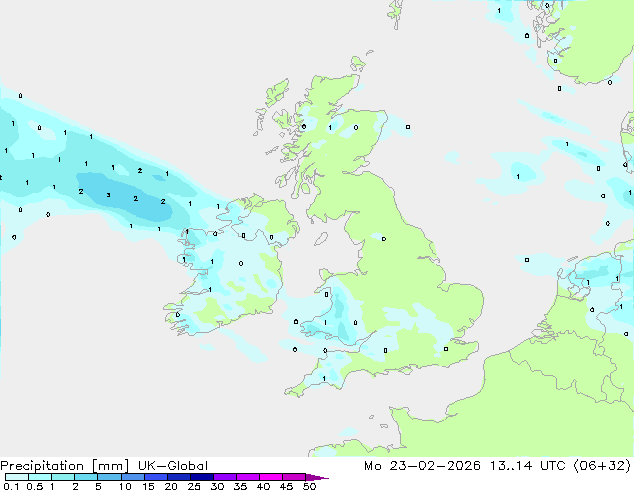The image size is (634, 490).
Task: Select the 30–35 mm purple legend swatch
Action: [x=224, y=477]
